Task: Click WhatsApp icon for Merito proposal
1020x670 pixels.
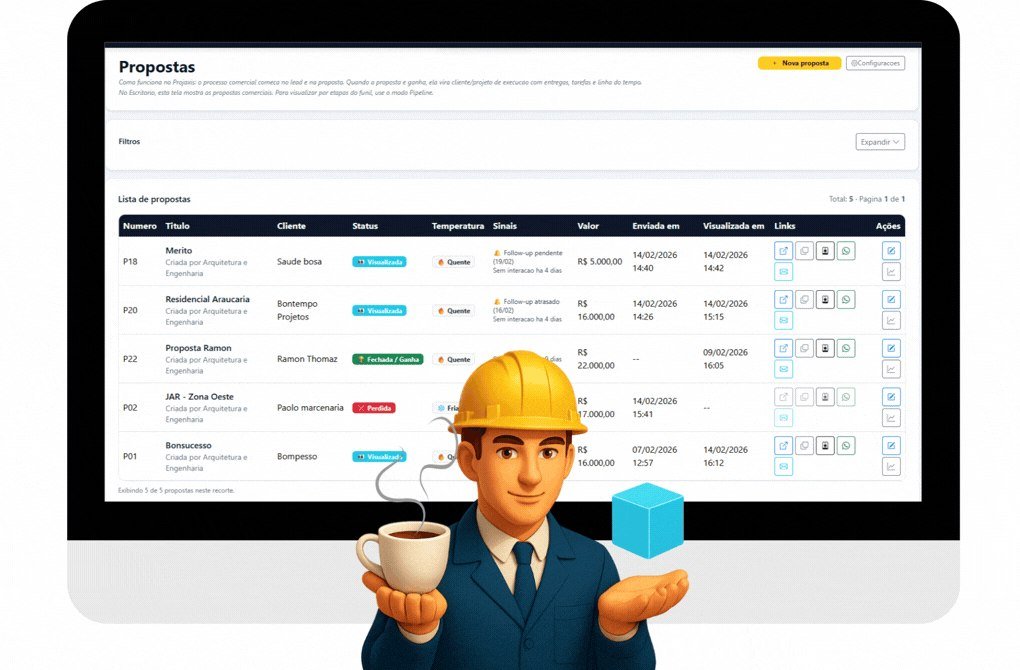Action: click(846, 251)
